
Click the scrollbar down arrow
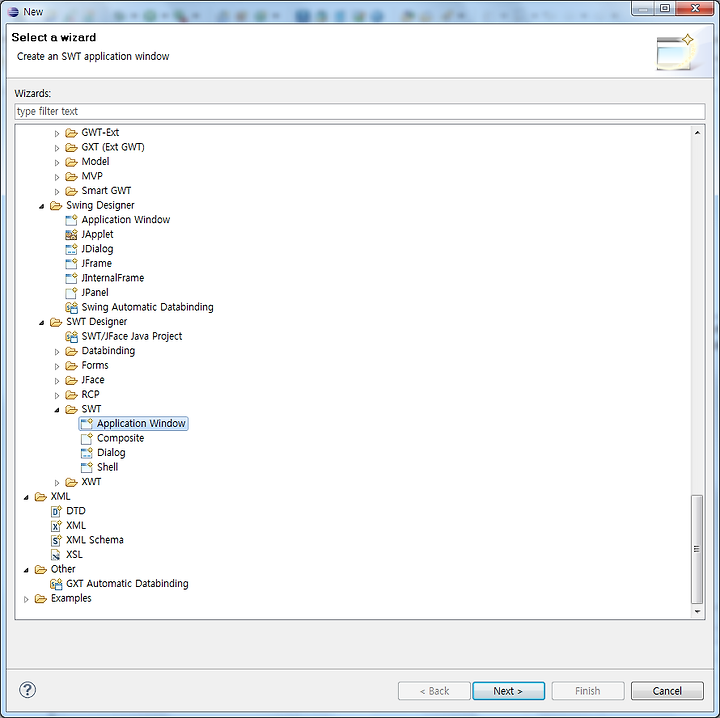(x=697, y=611)
